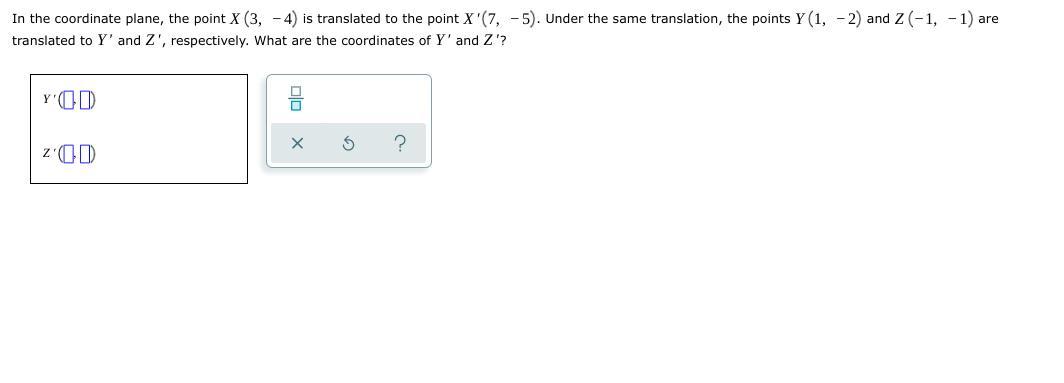Click empty space inside the answer box

pyautogui.click(x=176, y=129)
